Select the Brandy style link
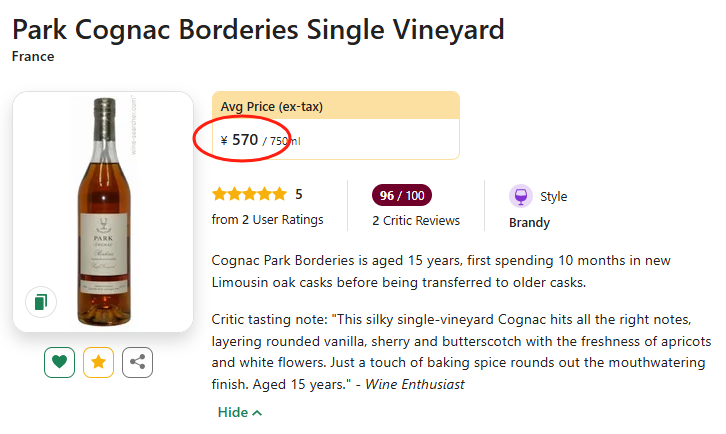The height and width of the screenshot is (434, 726). pos(529,222)
